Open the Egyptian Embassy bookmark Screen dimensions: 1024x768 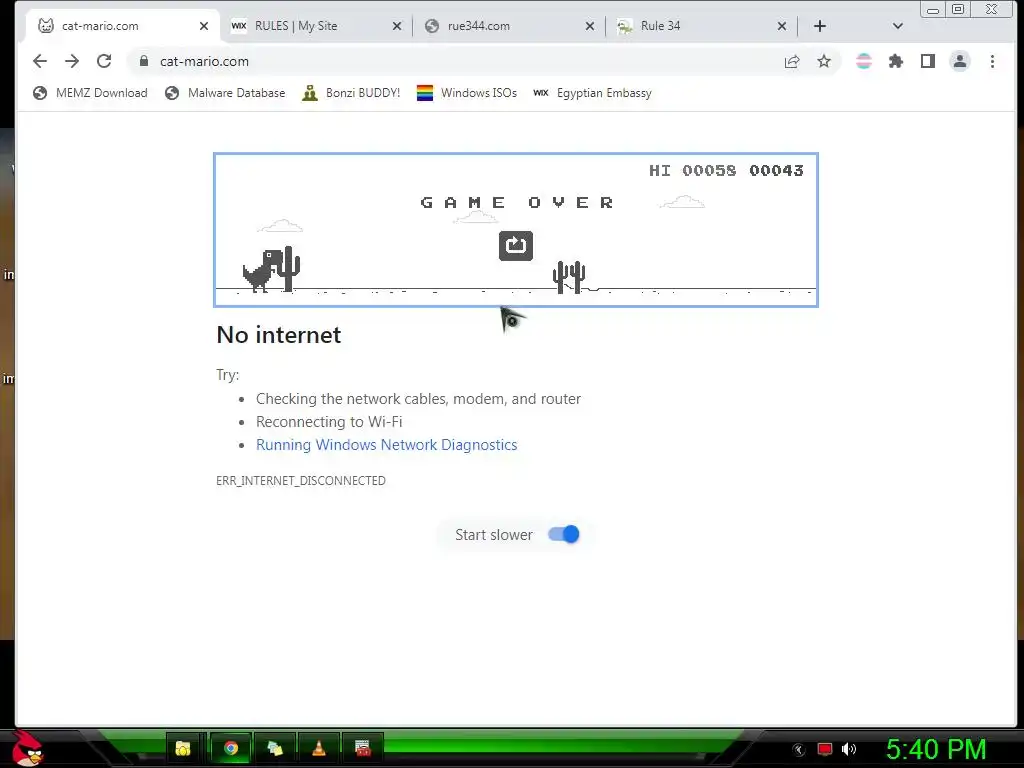592,93
